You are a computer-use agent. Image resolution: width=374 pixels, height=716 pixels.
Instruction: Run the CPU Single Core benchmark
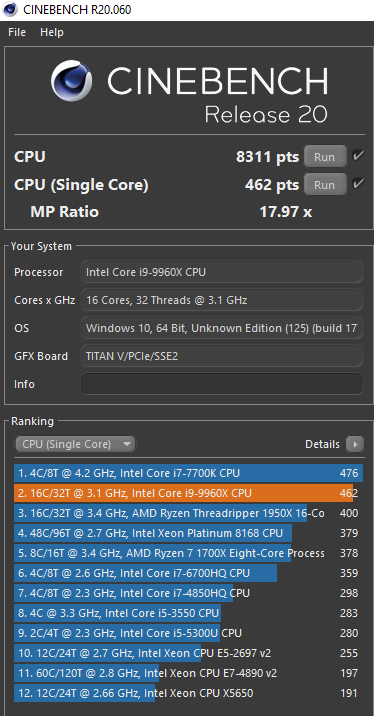click(324, 185)
